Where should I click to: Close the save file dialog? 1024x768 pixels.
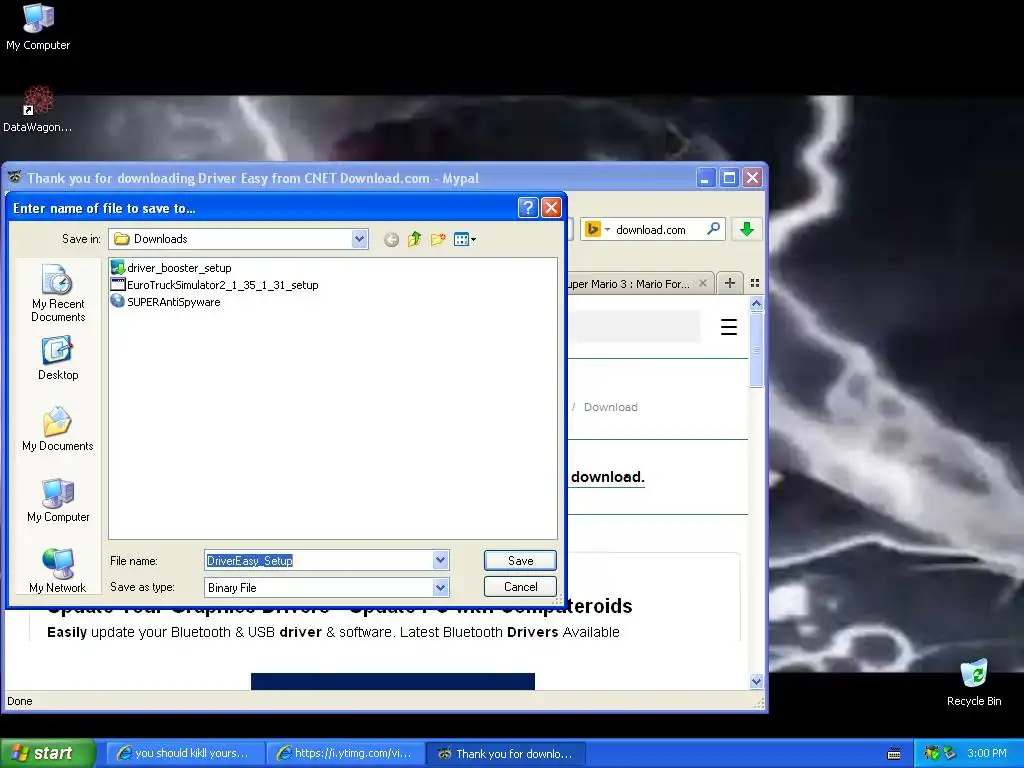(x=551, y=208)
